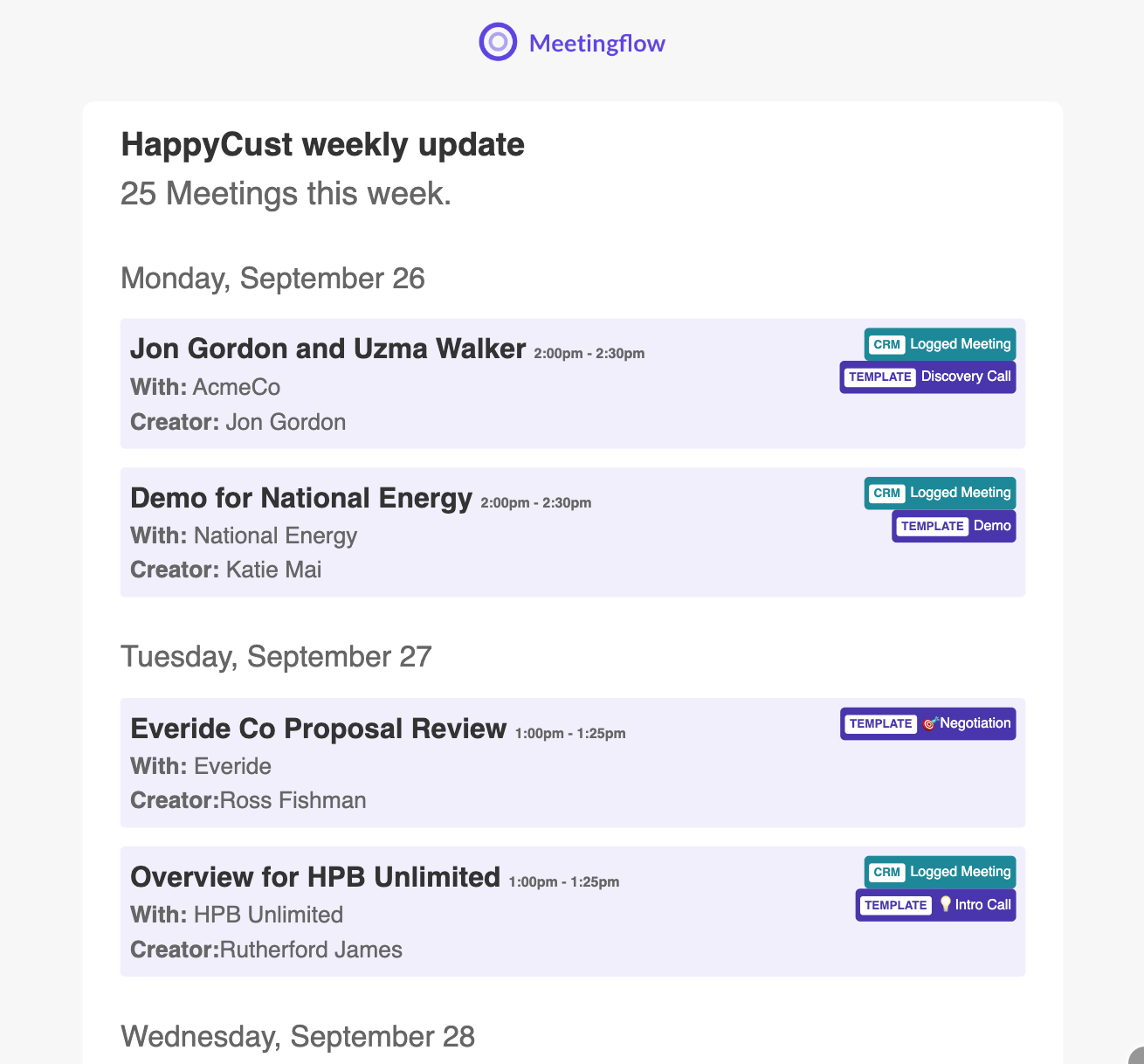This screenshot has width=1144, height=1064.
Task: Click the lightbulb icon beside Intro Call
Action: (945, 905)
